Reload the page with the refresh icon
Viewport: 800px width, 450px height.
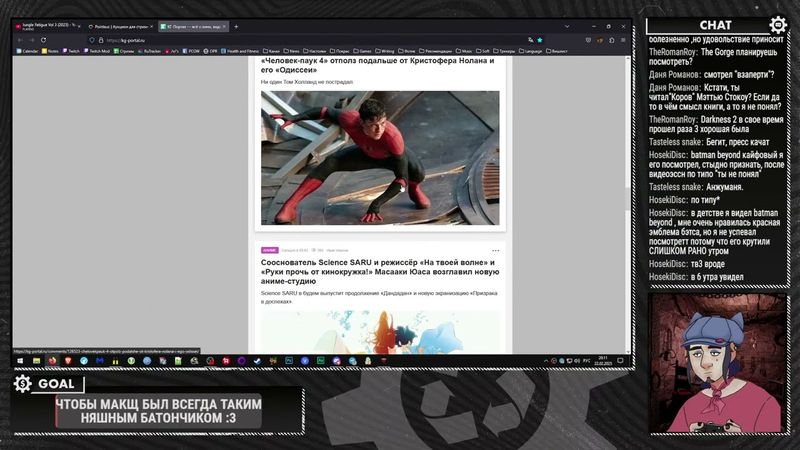pyautogui.click(x=43, y=40)
